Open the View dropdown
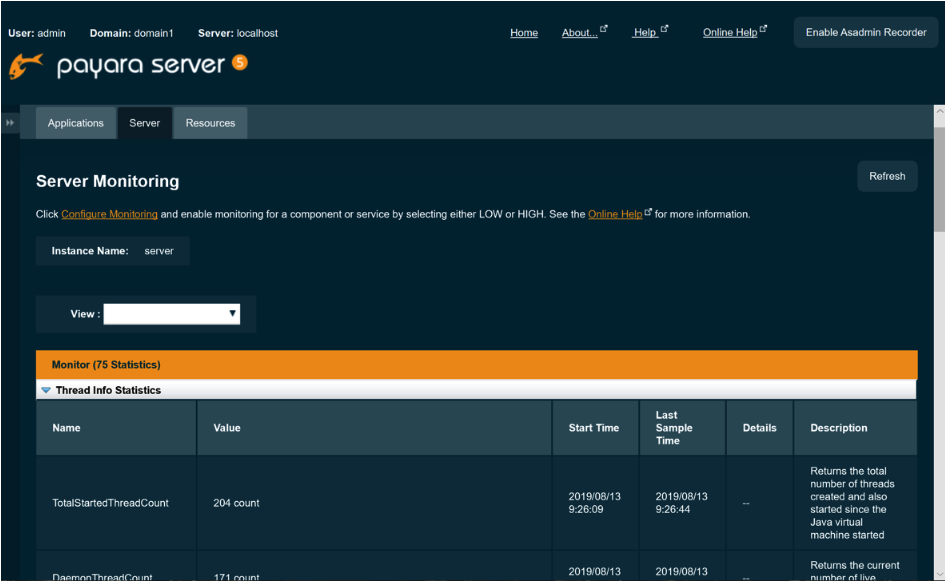 point(172,314)
